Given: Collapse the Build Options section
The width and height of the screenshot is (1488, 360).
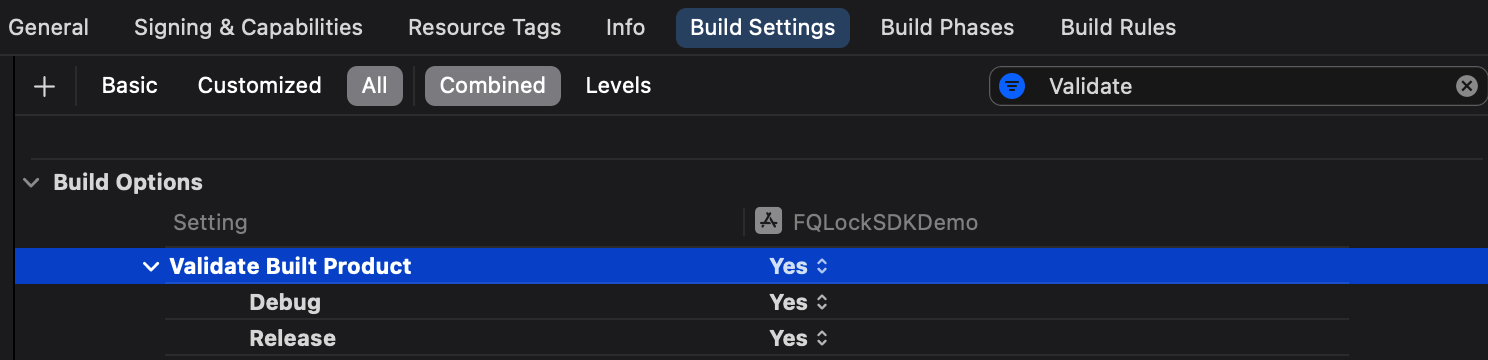Looking at the screenshot, I should (32, 183).
